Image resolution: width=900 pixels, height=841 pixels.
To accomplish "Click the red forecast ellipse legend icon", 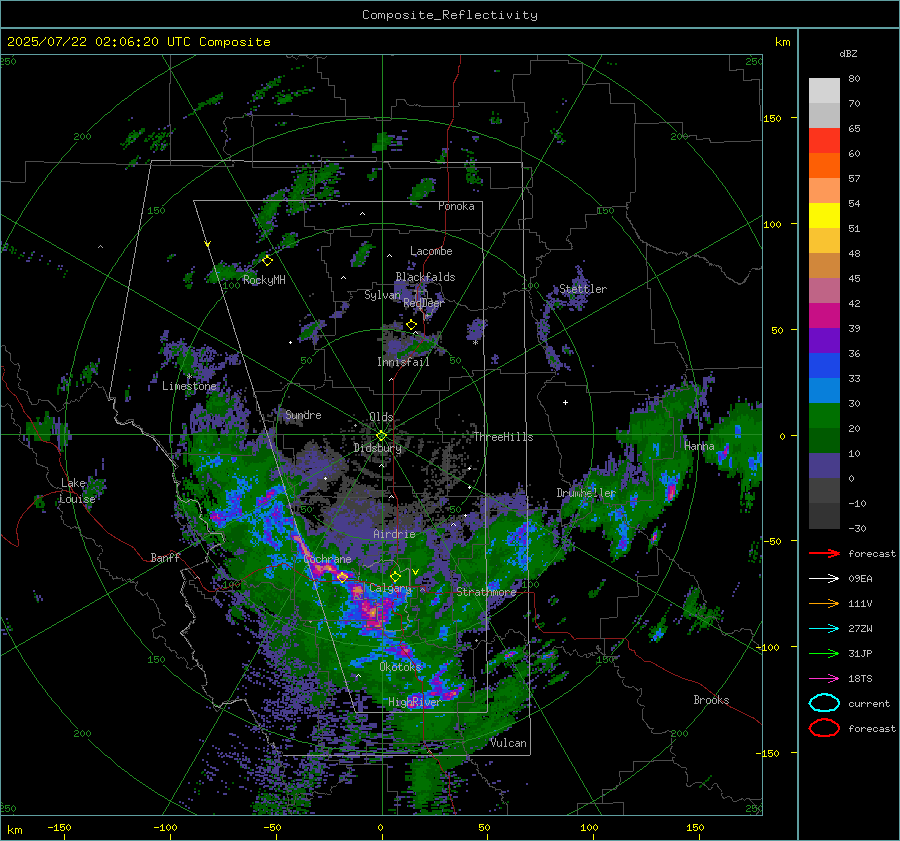I will 824,728.
